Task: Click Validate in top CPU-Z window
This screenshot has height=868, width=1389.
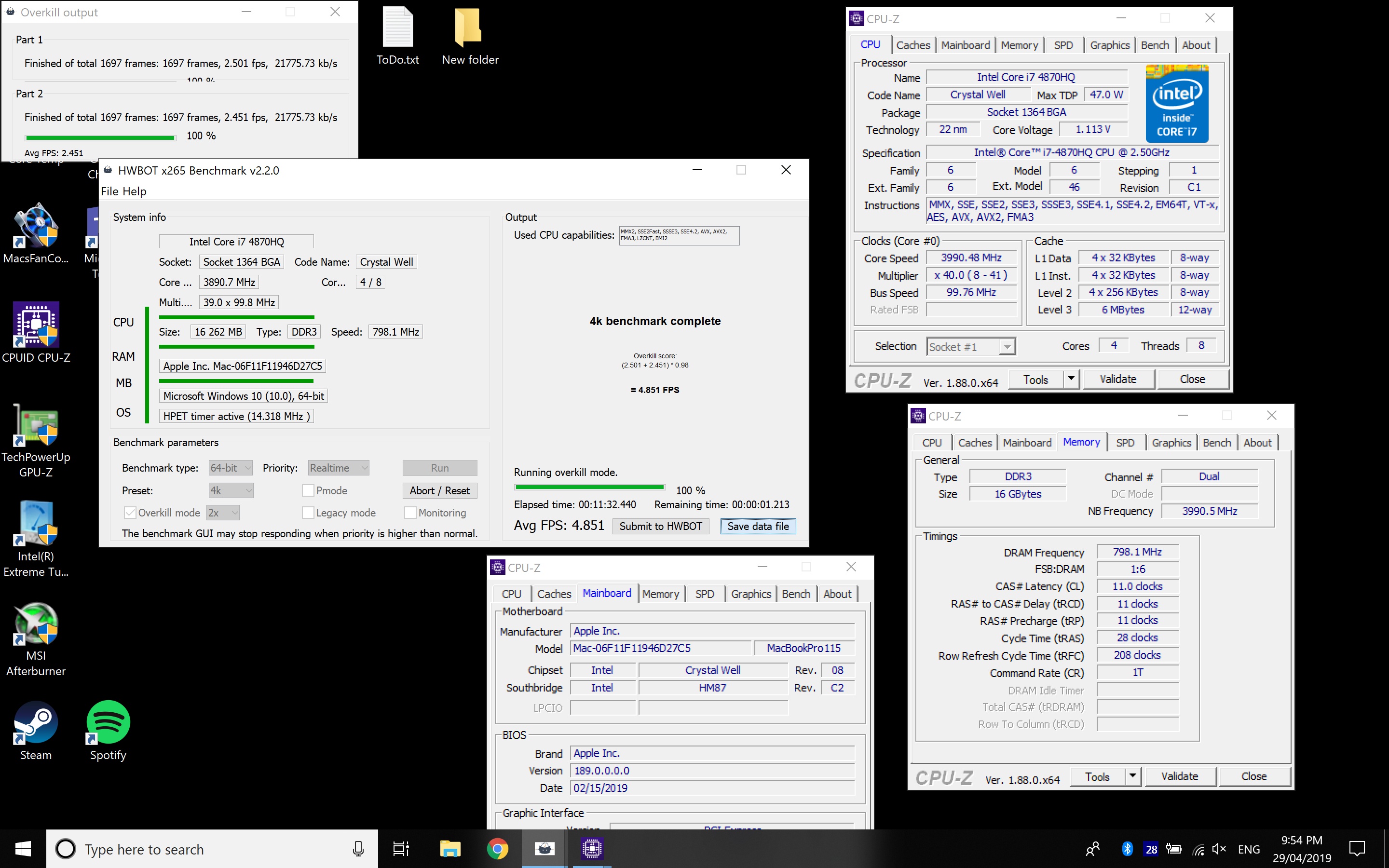Action: tap(1117, 379)
